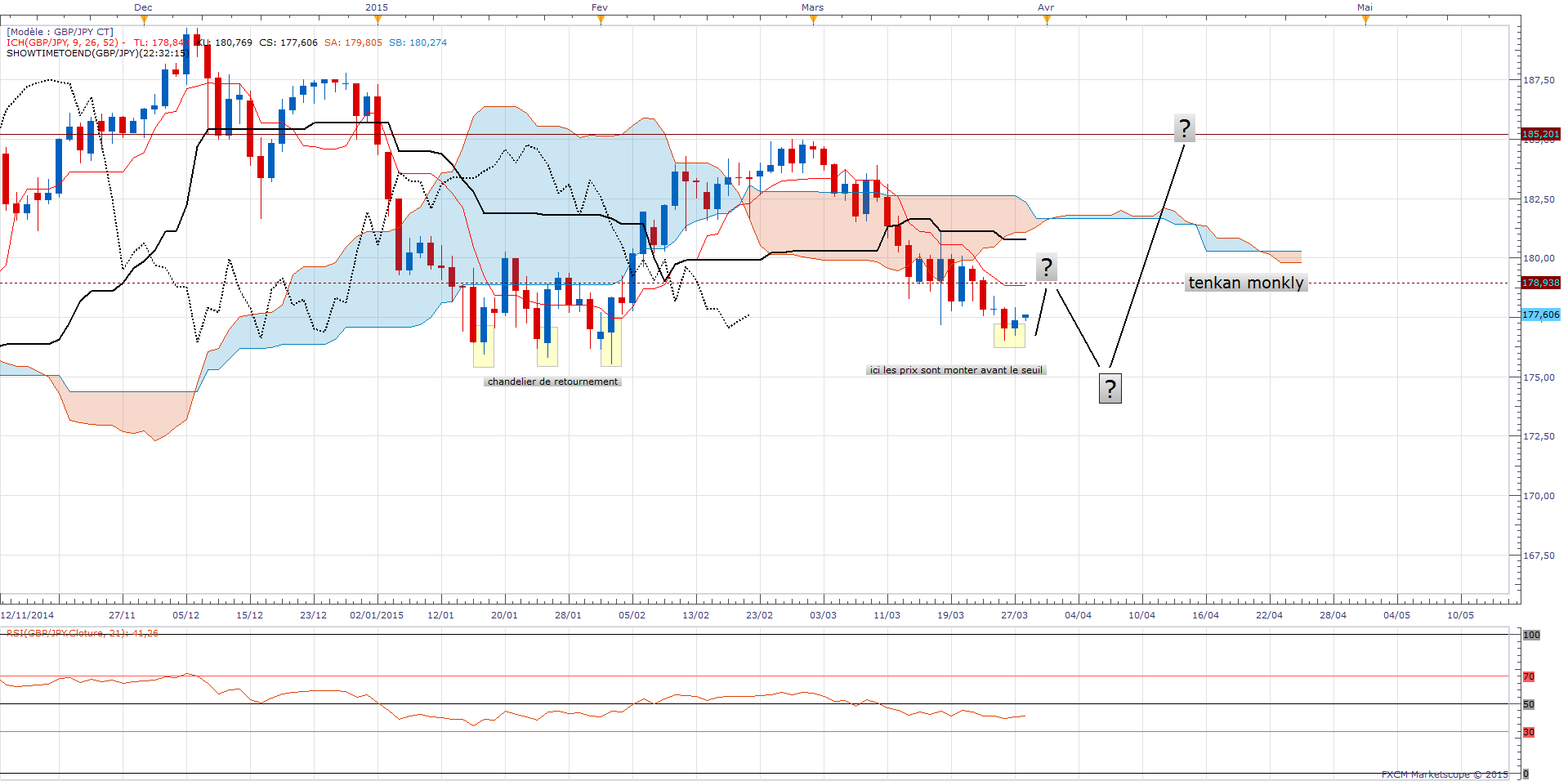The height and width of the screenshot is (781, 1568).
Task: Select the 'tenkan monkly' text label
Action: (x=1245, y=283)
